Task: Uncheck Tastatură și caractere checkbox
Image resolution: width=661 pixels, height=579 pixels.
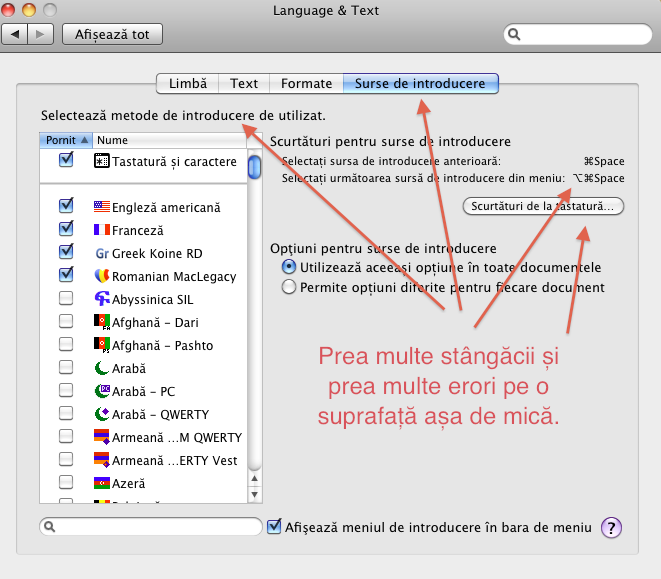Action: point(66,159)
